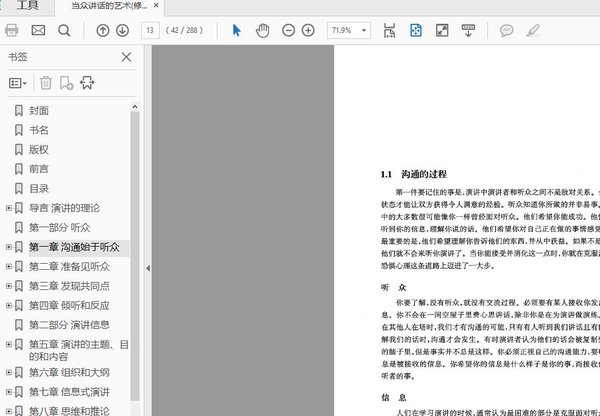Click the Fit One Full Page icon
Screen dimensions: 600x416
(416, 30)
